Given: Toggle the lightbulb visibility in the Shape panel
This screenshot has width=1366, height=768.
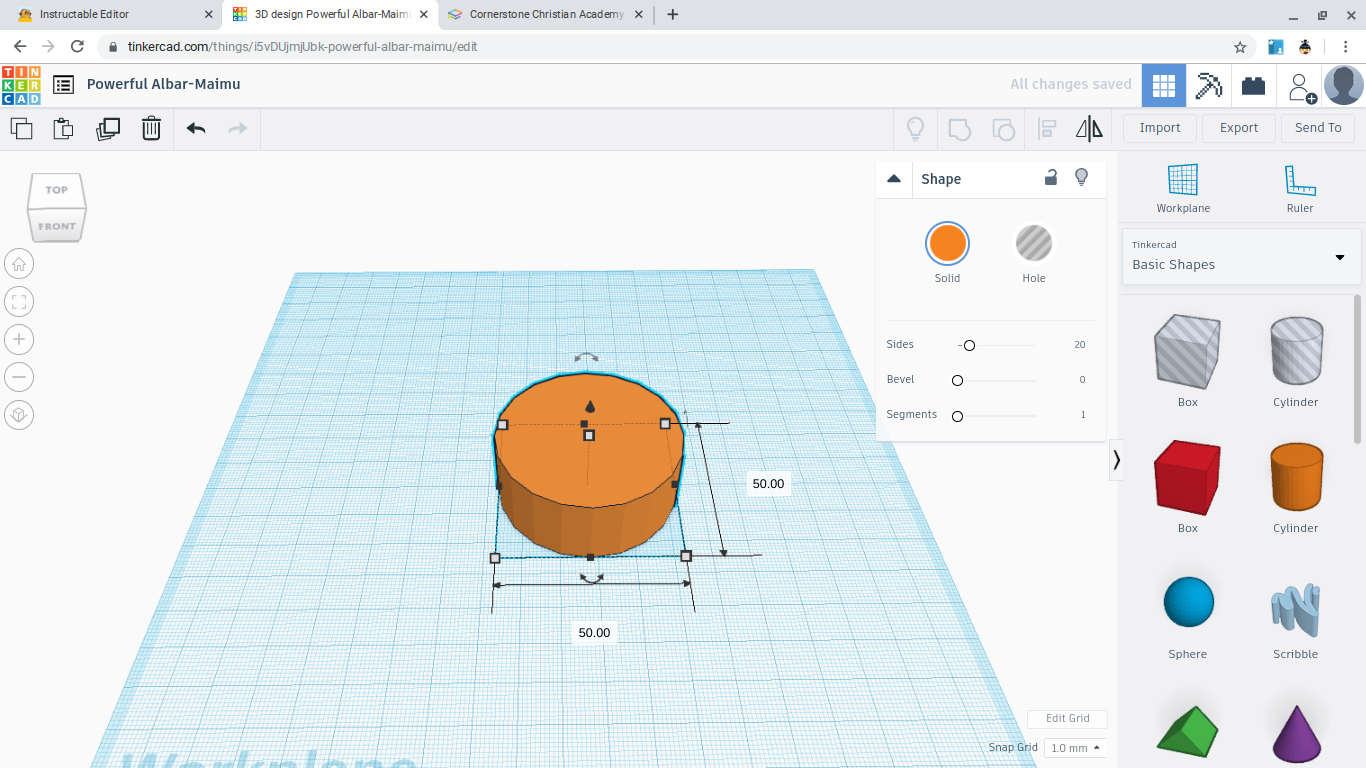Looking at the screenshot, I should point(1081,177).
